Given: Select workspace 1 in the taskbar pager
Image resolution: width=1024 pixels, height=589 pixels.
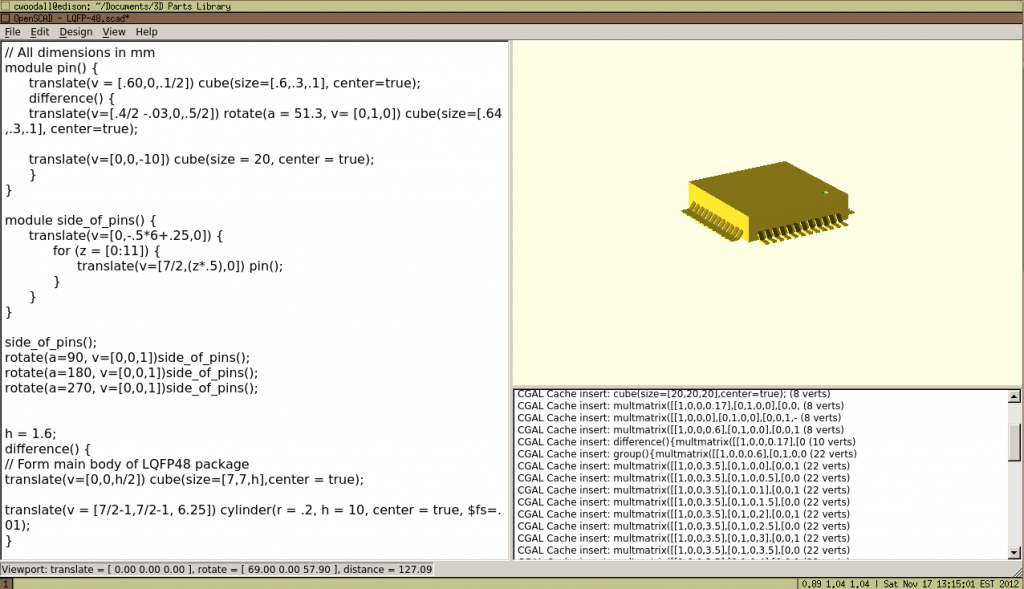Looking at the screenshot, I should (7, 579).
